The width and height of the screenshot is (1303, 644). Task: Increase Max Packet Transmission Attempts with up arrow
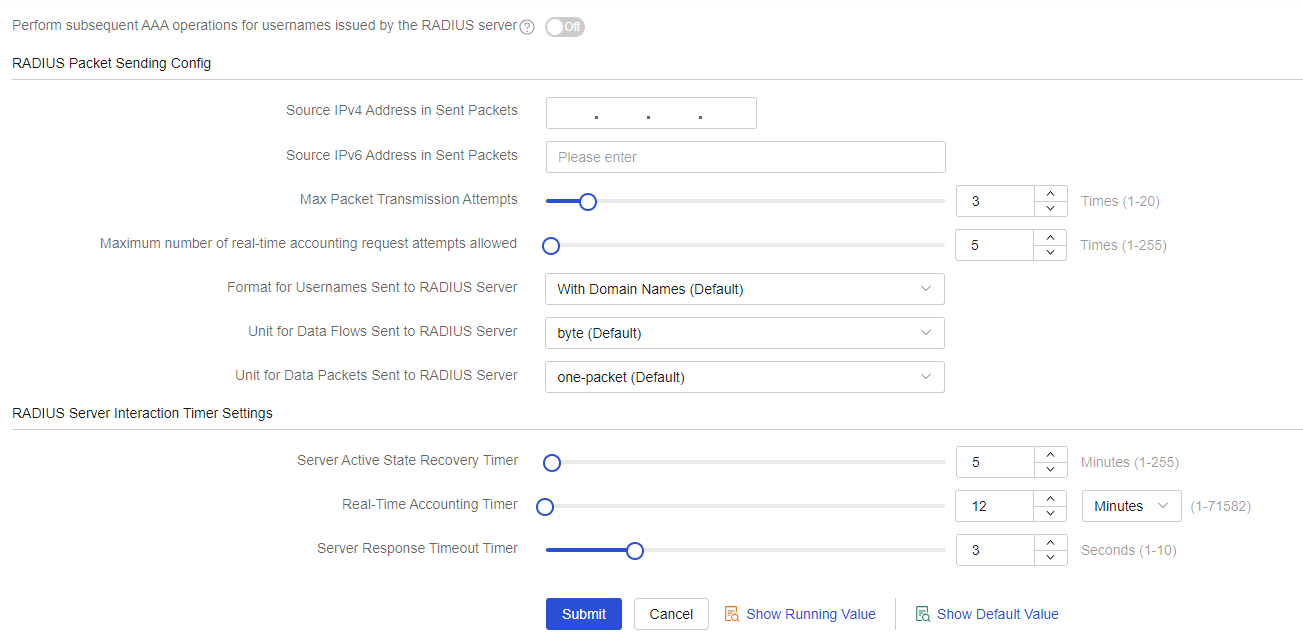pyautogui.click(x=1050, y=194)
